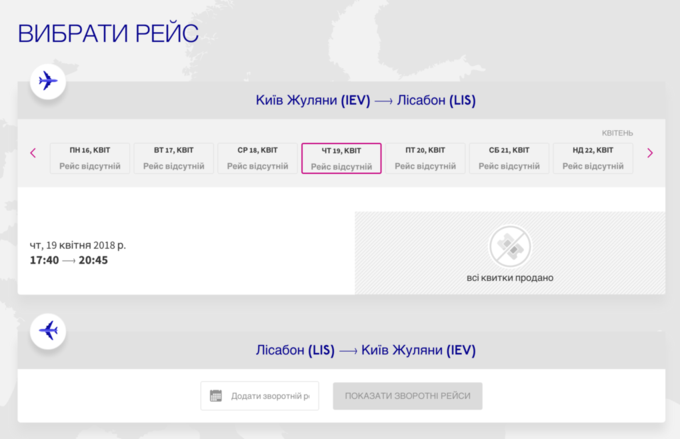
Task: Choose the СР 18, КВІТ date
Action: [x=258, y=158]
